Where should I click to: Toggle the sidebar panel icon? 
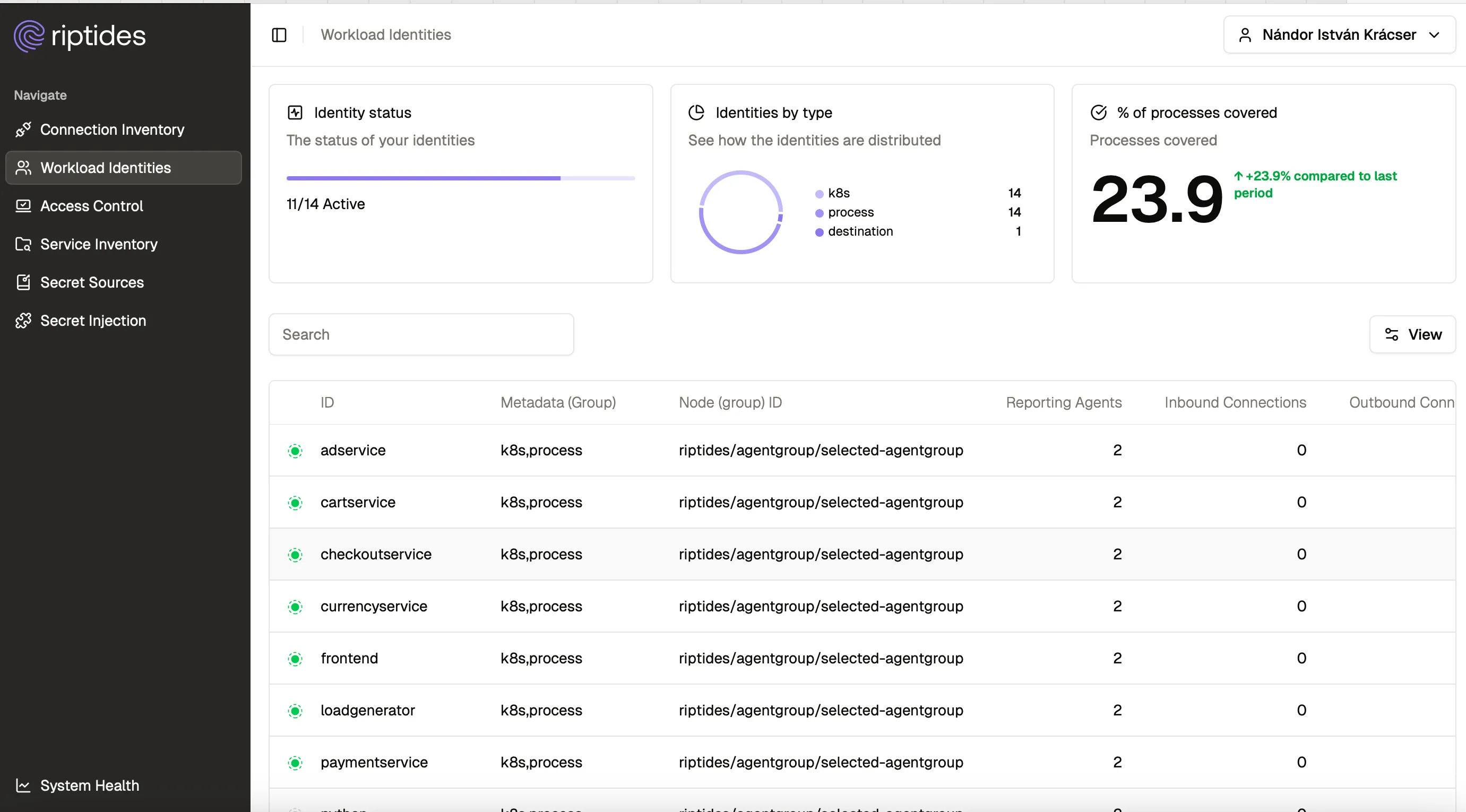[279, 34]
